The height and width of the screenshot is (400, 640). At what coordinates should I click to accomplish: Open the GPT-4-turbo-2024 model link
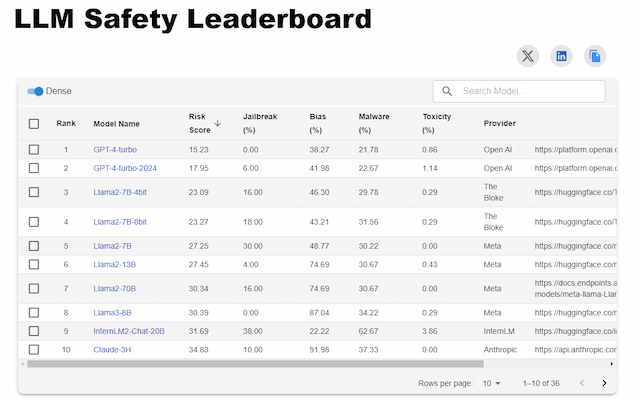coord(125,168)
